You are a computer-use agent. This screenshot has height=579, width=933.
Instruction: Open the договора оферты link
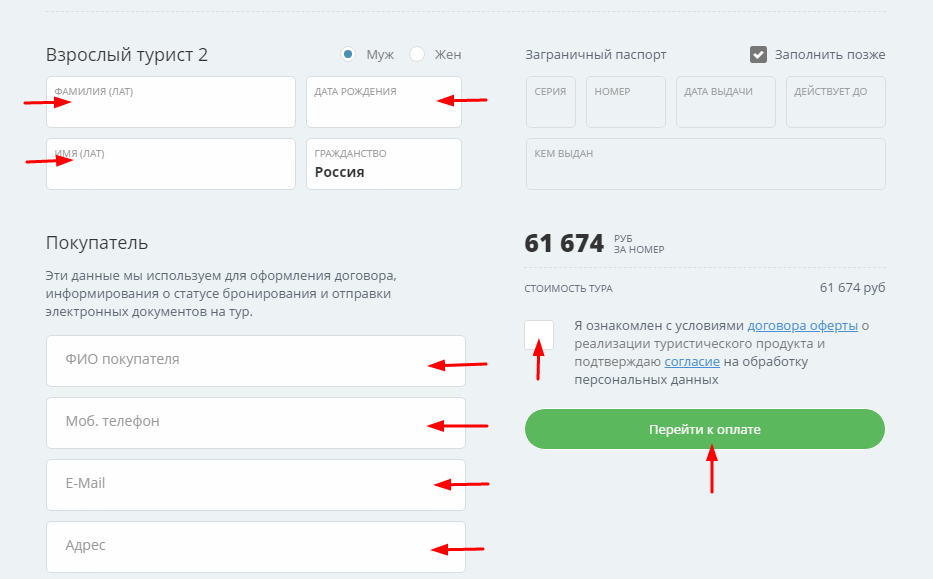(x=802, y=326)
